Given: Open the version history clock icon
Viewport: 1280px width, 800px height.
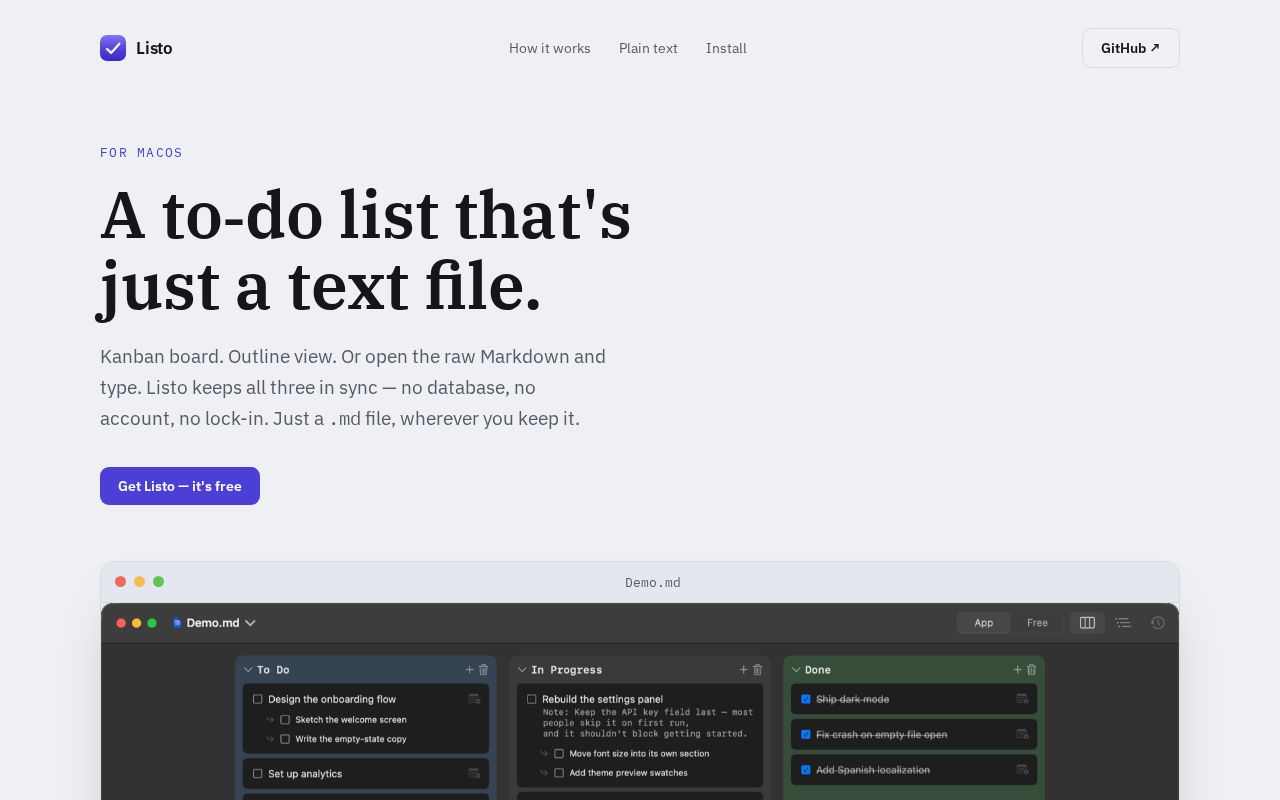Looking at the screenshot, I should pos(1158,623).
